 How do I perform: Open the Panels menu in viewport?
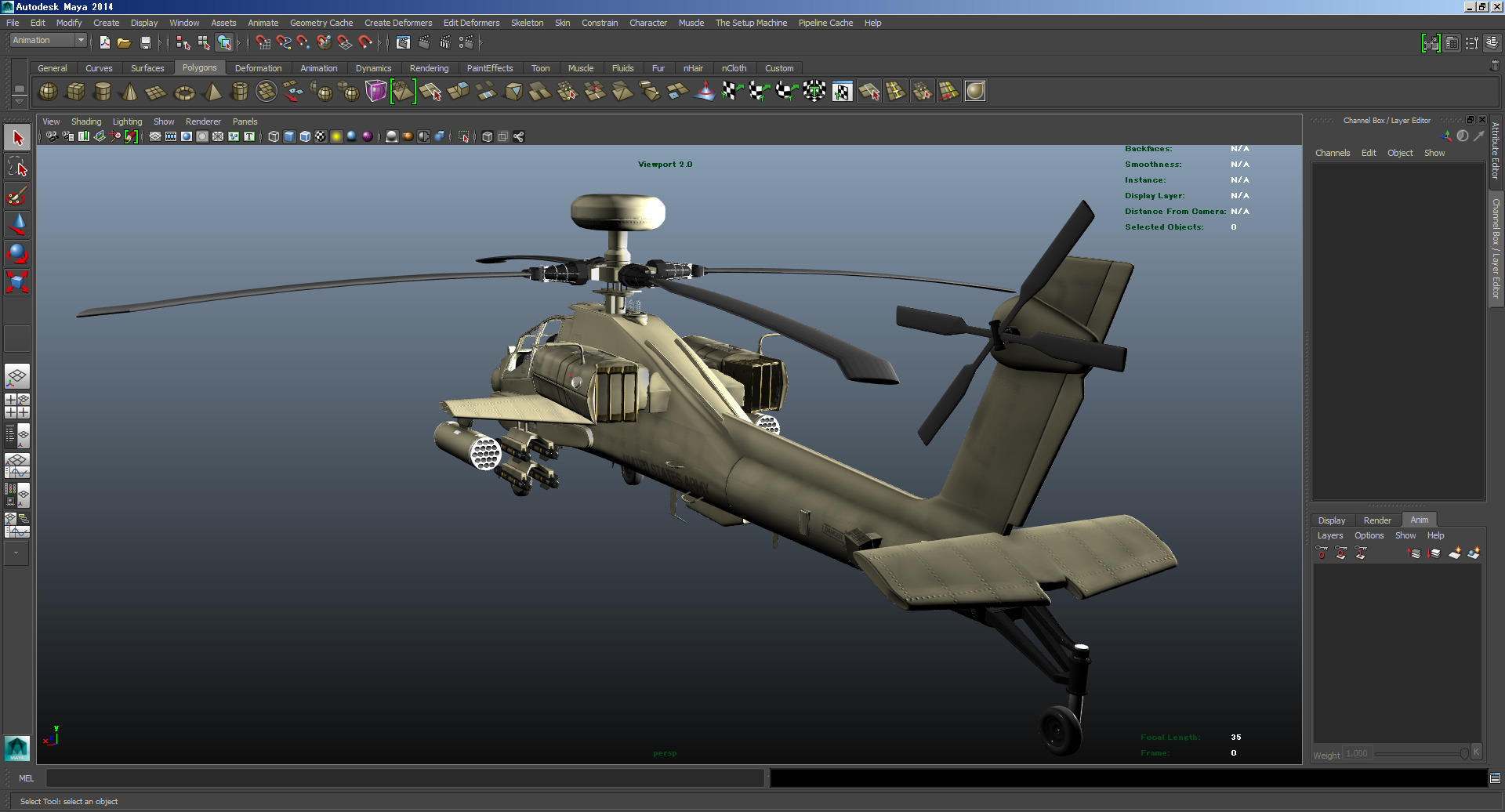(245, 121)
